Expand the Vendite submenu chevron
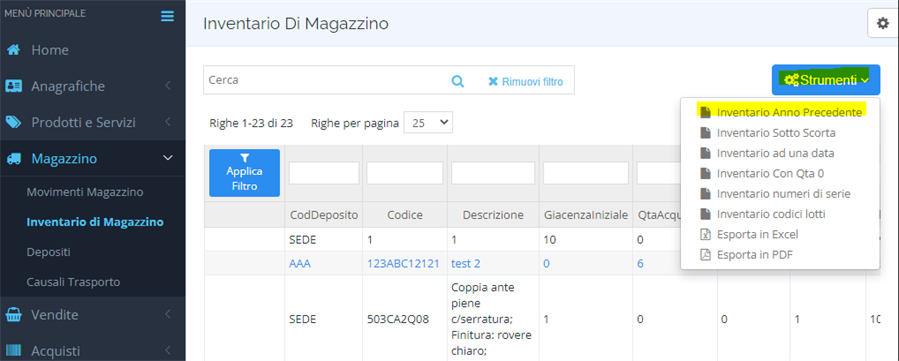 pyautogui.click(x=168, y=315)
